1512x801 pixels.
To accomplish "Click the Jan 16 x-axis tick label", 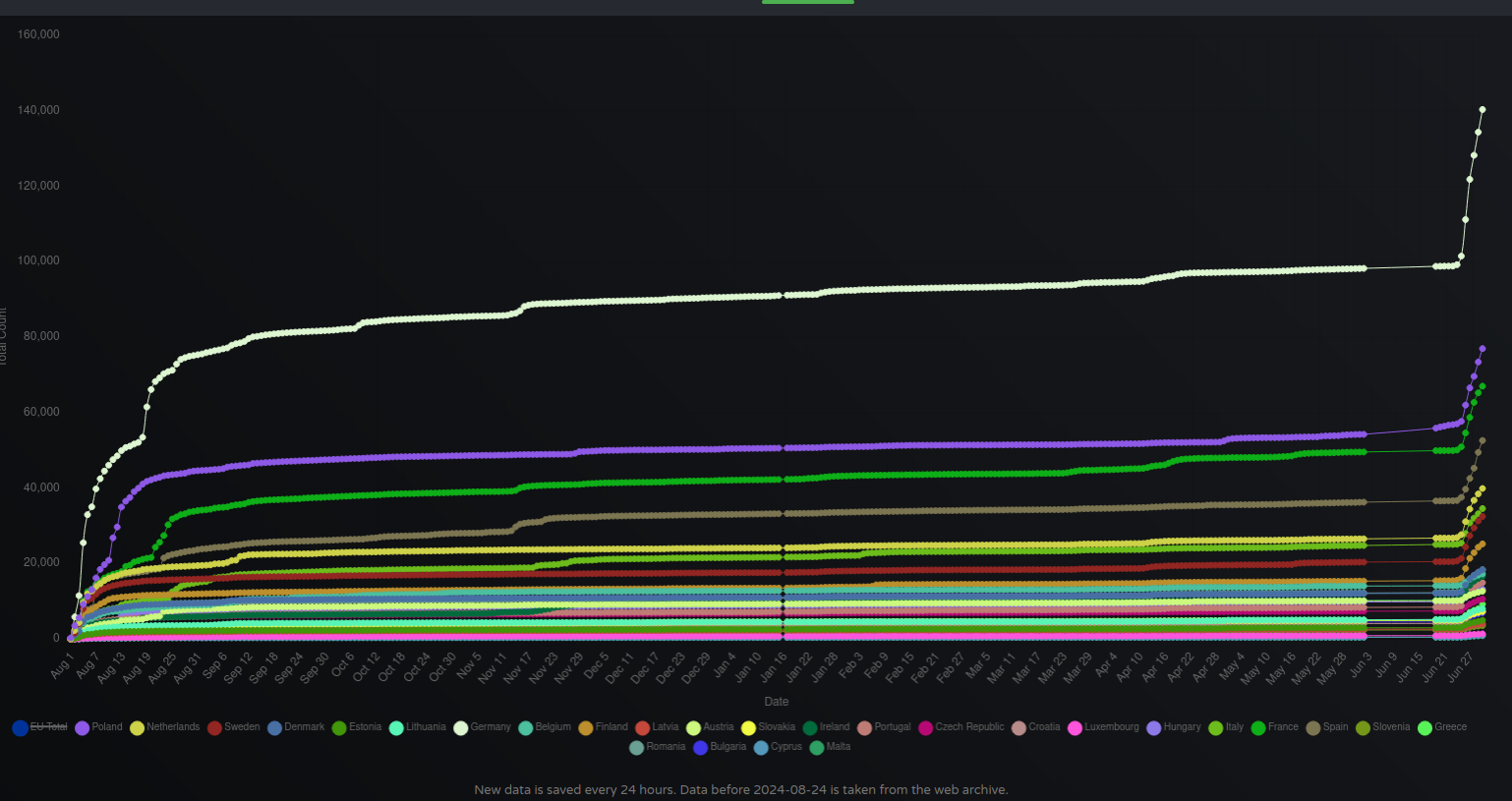I will 775,665.
